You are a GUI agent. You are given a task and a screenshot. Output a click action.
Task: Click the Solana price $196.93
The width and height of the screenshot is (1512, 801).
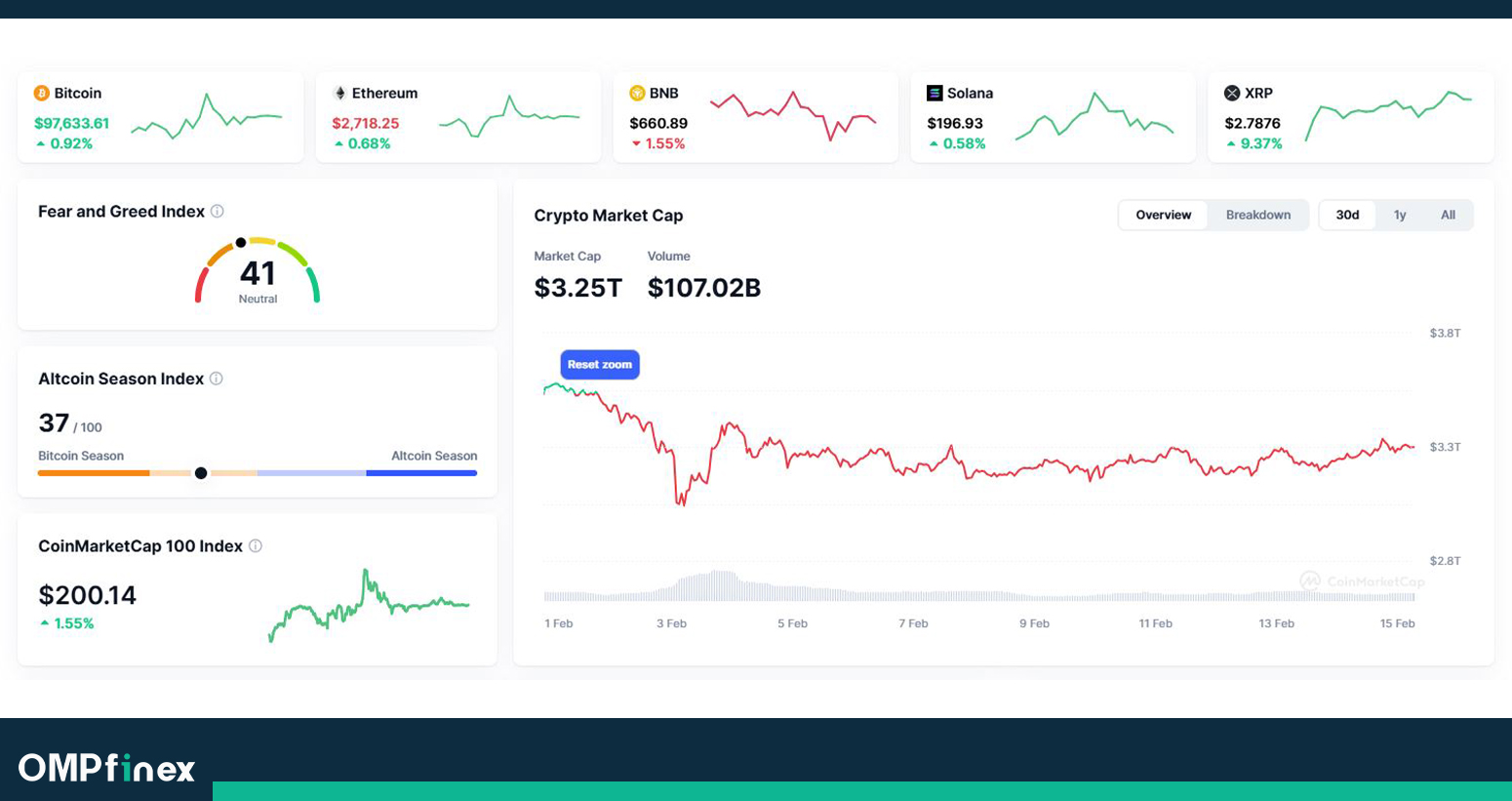pyautogui.click(x=955, y=124)
